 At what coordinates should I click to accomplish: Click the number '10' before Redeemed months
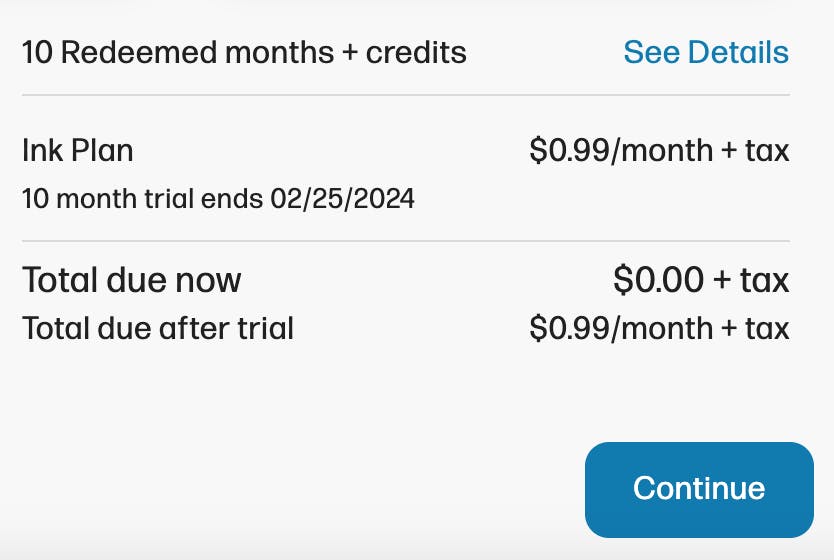tap(37, 52)
